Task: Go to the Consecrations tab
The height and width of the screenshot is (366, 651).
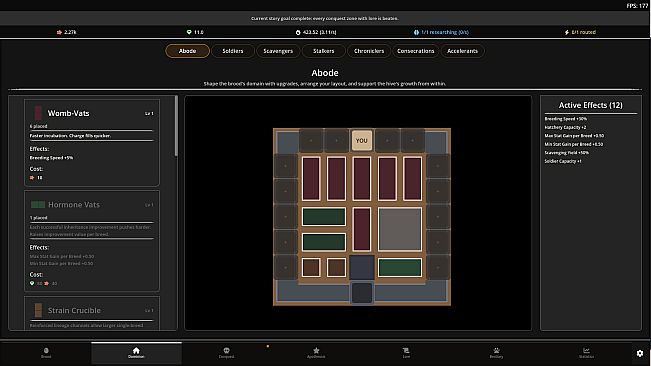Action: tap(416, 51)
